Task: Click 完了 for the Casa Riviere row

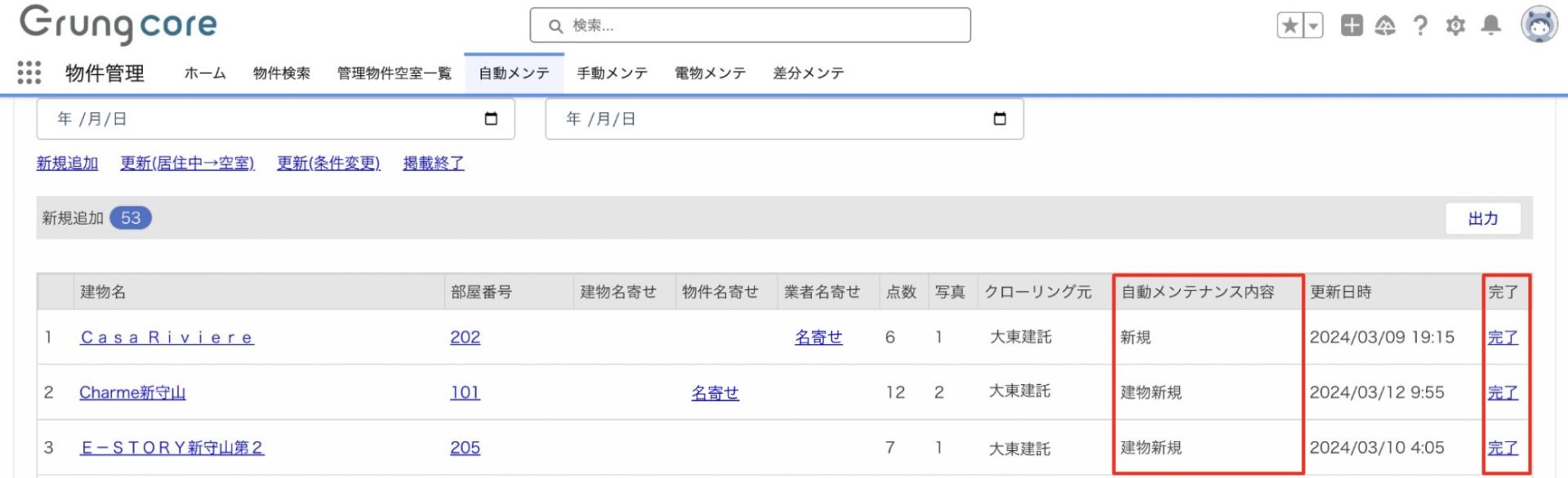Action: click(x=1502, y=337)
